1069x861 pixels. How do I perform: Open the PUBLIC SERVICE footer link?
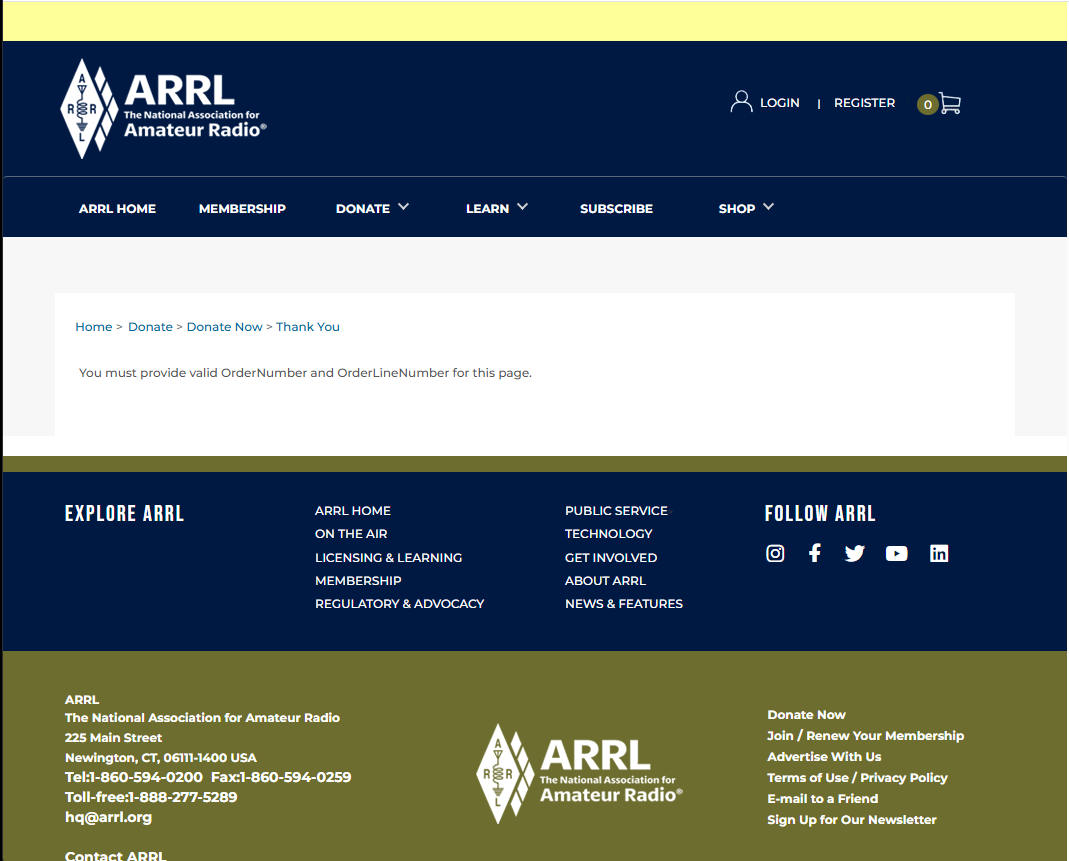point(616,511)
